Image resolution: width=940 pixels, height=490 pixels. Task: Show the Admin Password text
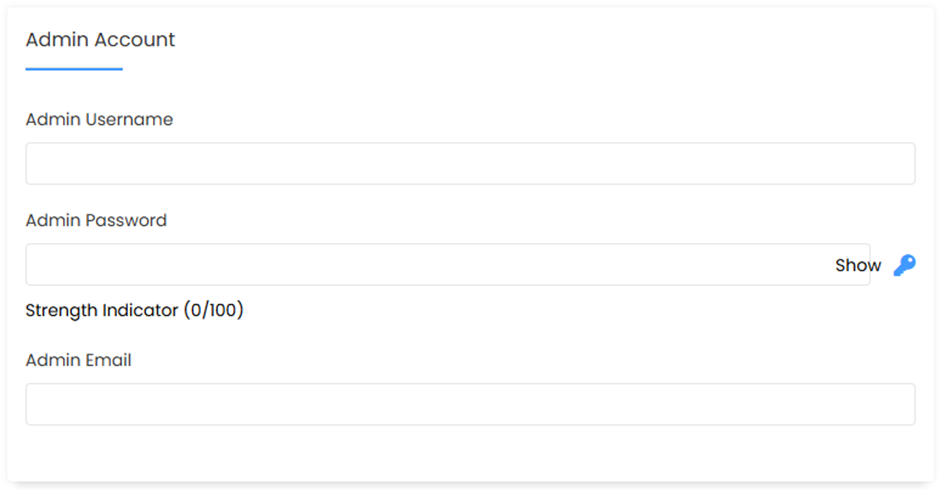858,265
